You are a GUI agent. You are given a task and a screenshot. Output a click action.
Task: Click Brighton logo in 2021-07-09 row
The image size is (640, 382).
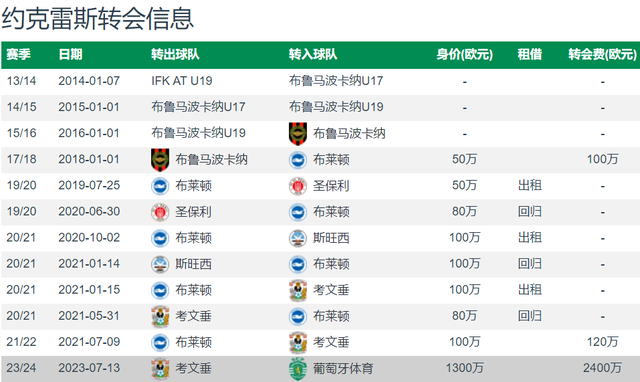coord(160,342)
